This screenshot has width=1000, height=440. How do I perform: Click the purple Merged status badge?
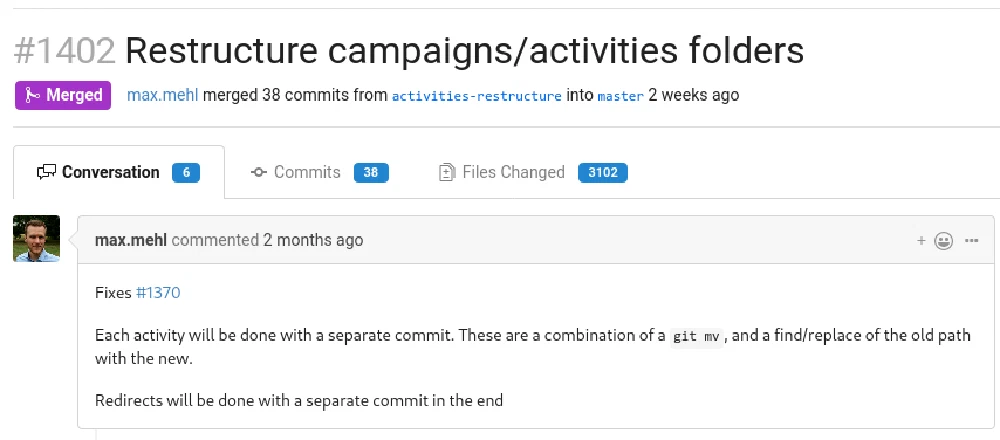coord(63,96)
